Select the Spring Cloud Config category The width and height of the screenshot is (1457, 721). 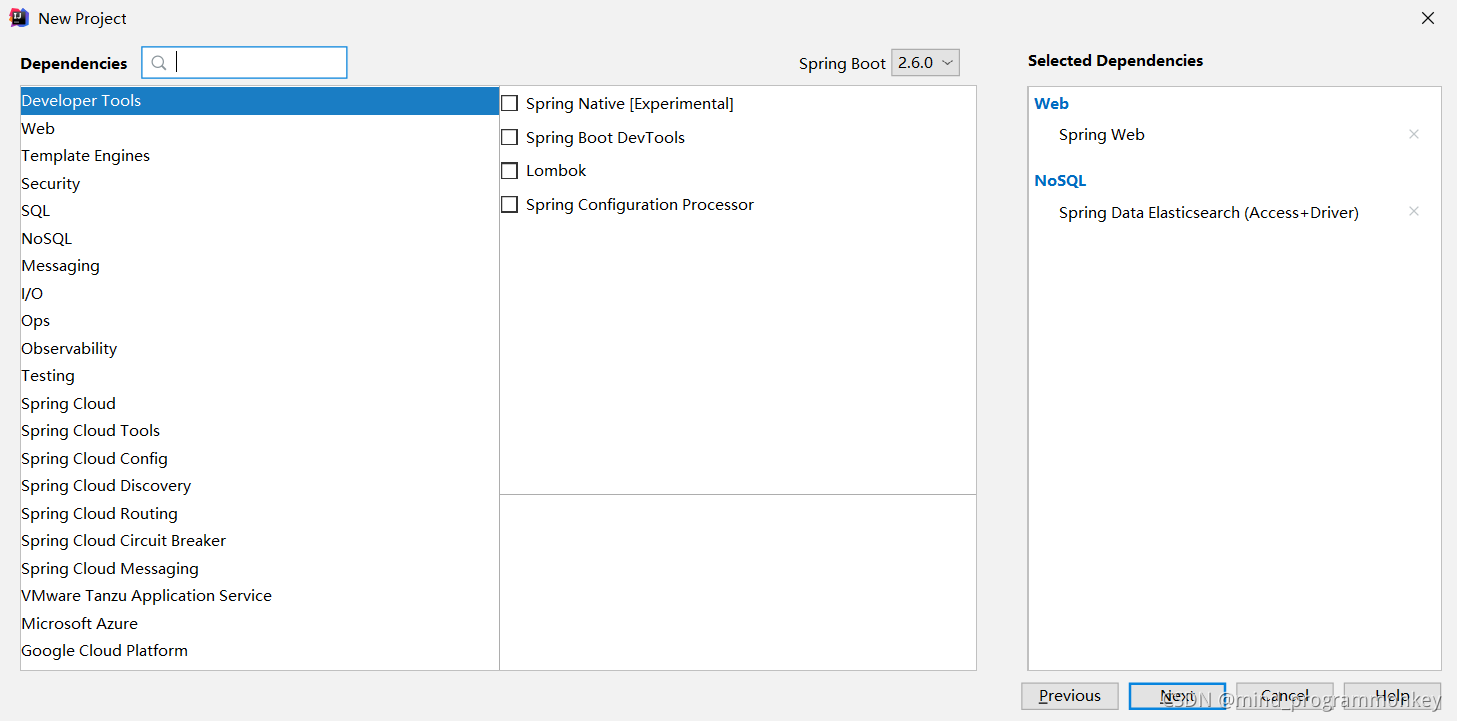260,458
